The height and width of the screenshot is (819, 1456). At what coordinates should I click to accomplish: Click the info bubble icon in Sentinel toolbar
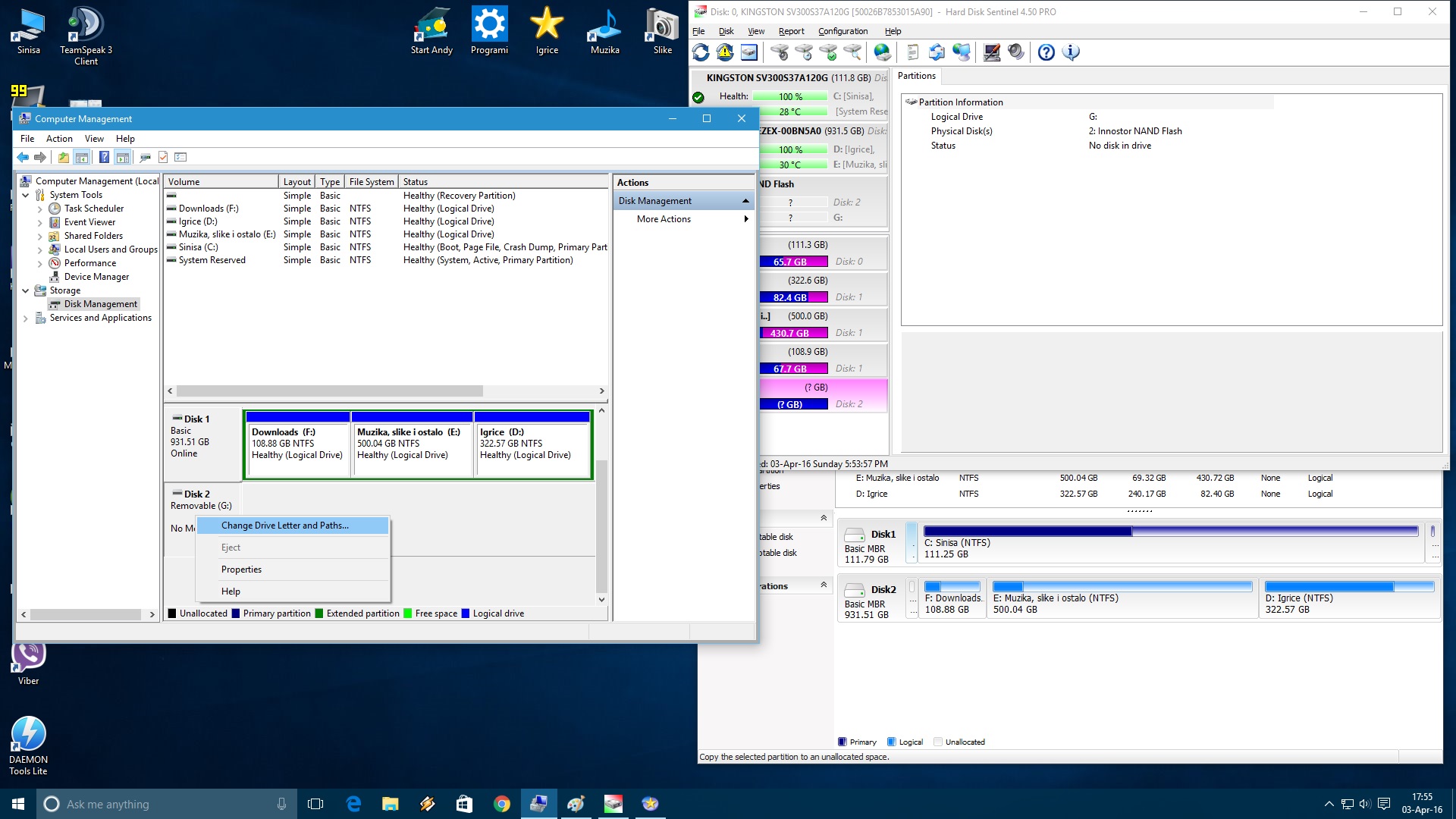(1071, 52)
